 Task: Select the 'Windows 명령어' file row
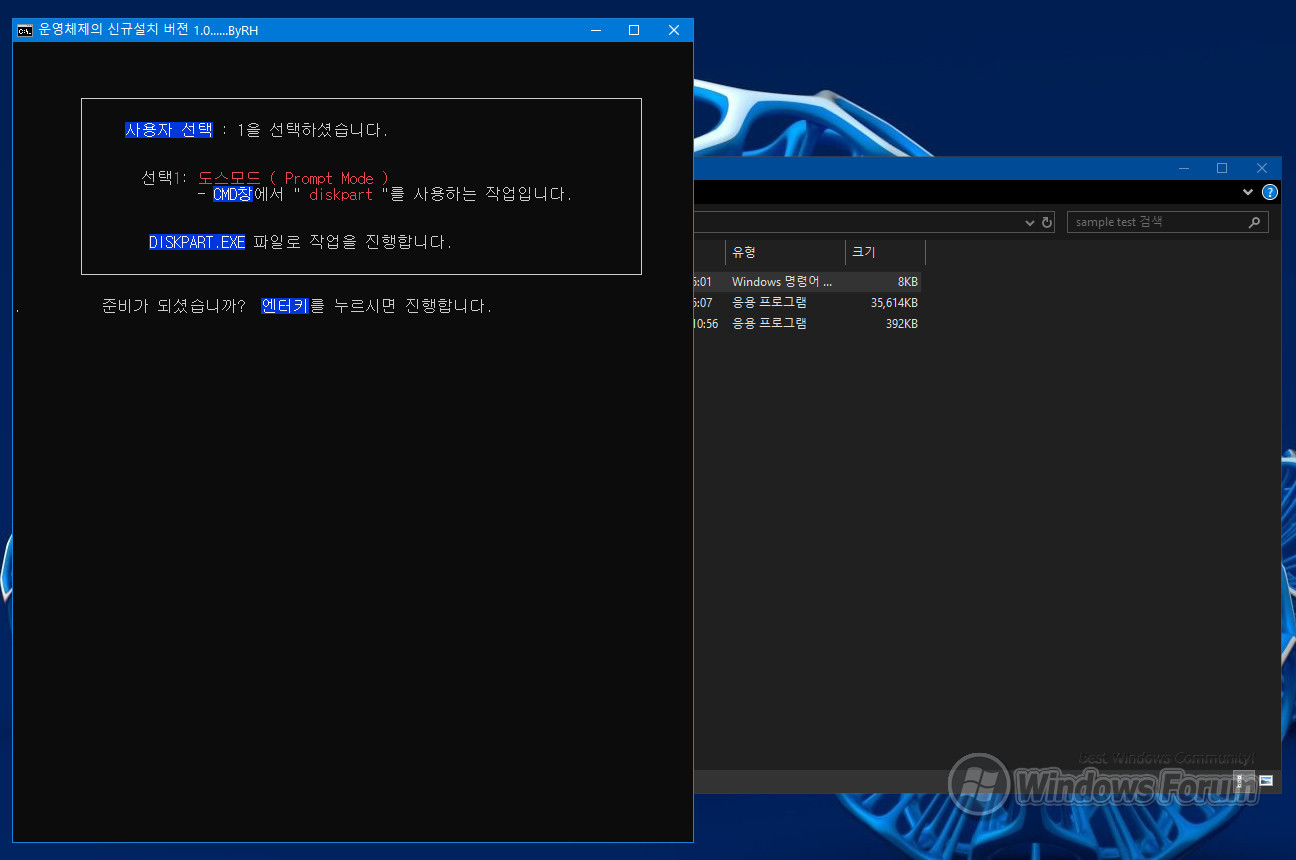(808, 282)
